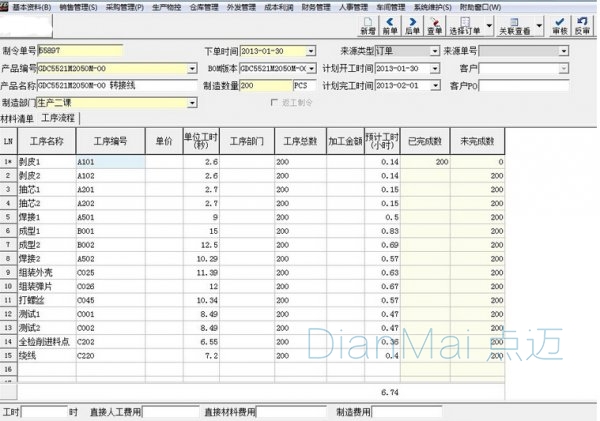
Task: Open the 计划开工时间 date dropdown
Action: pyautogui.click(x=435, y=69)
